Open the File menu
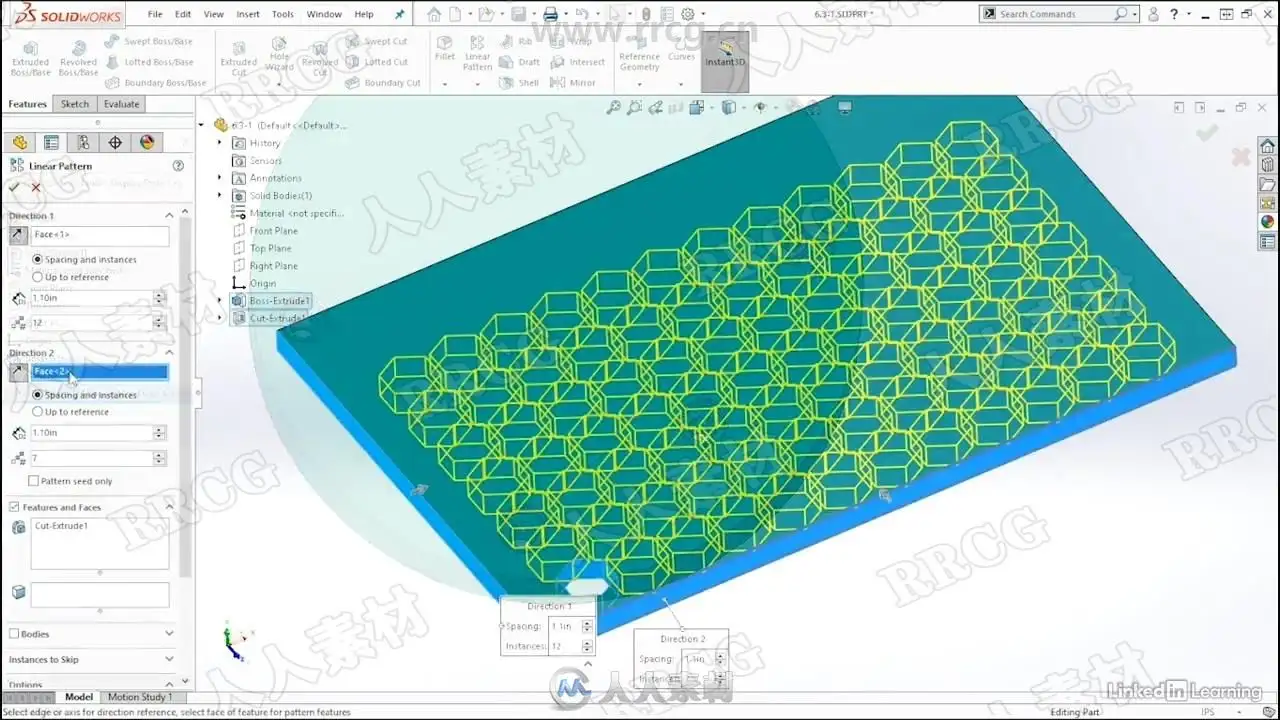This screenshot has width=1280, height=720. 155,14
